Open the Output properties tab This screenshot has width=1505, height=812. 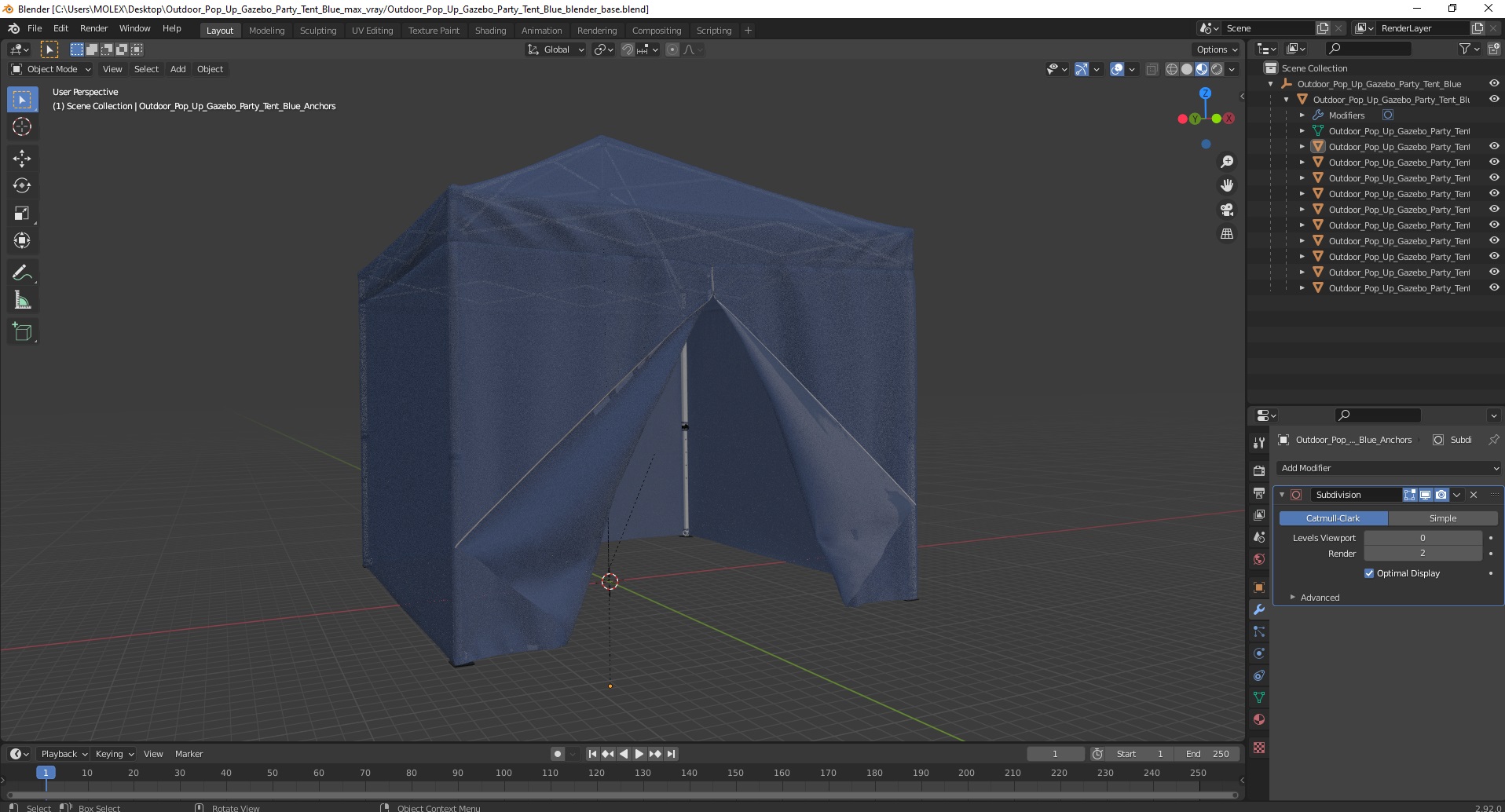pyautogui.click(x=1259, y=492)
